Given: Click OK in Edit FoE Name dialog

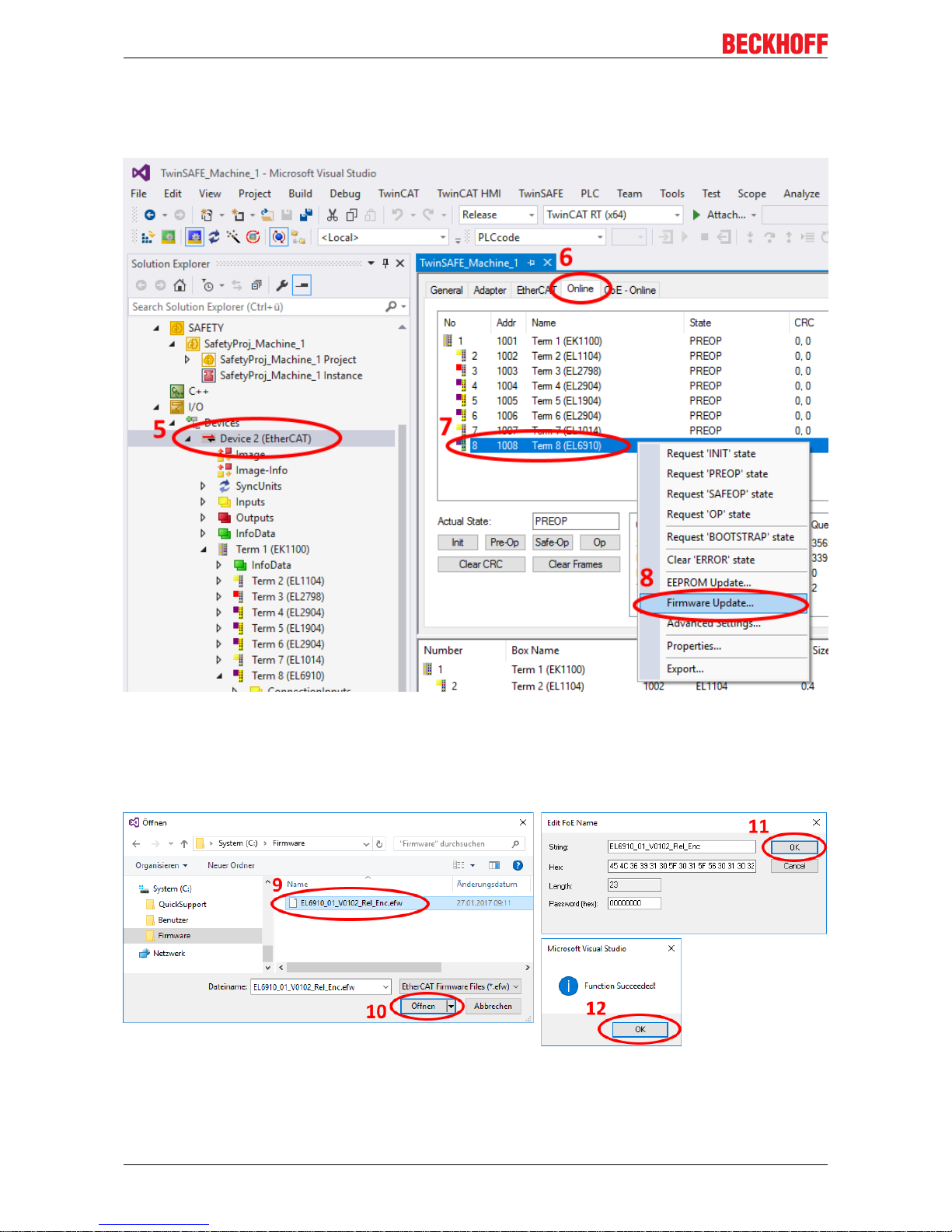Looking at the screenshot, I should tap(794, 847).
